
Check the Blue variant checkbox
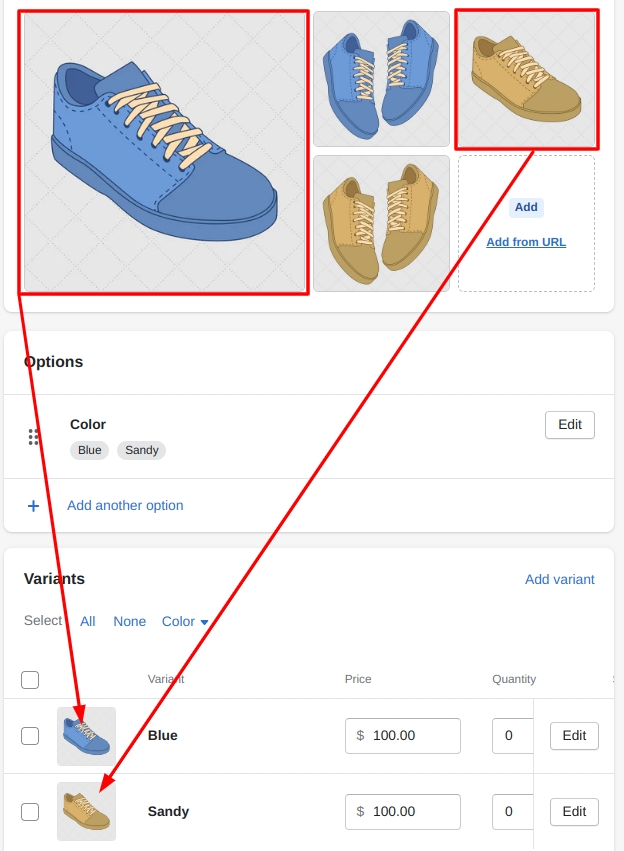click(x=30, y=736)
